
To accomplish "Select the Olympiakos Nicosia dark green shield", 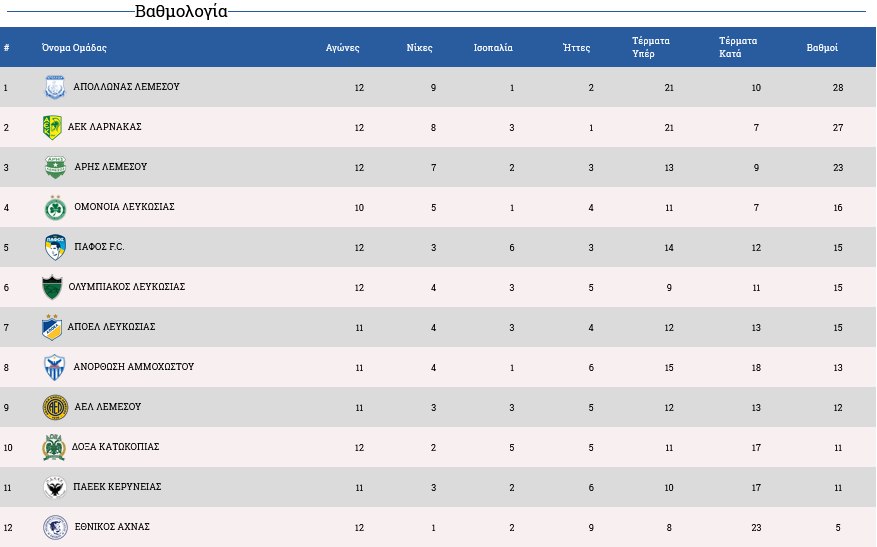I will coord(52,287).
